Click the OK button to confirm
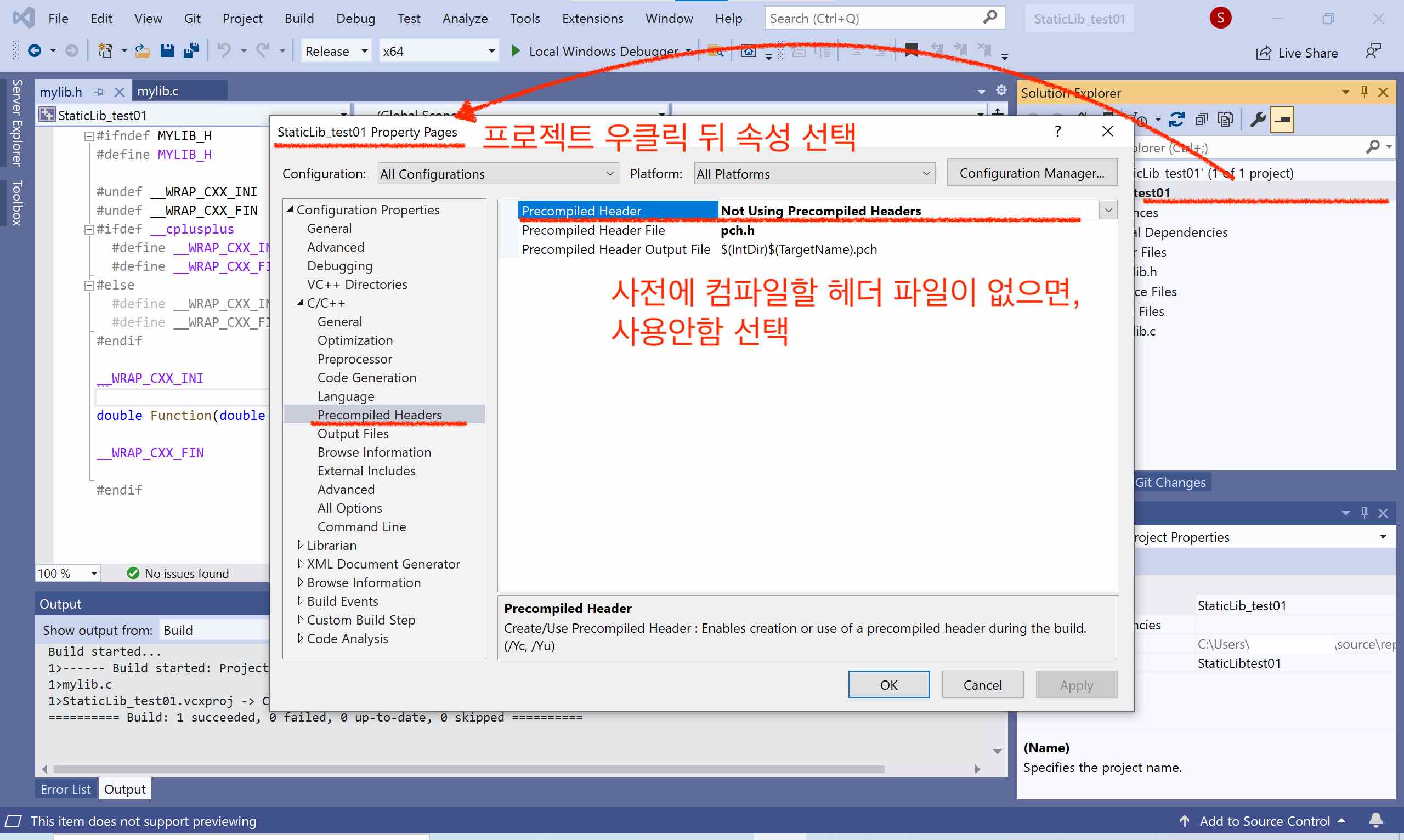1404x840 pixels. pyautogui.click(x=888, y=684)
